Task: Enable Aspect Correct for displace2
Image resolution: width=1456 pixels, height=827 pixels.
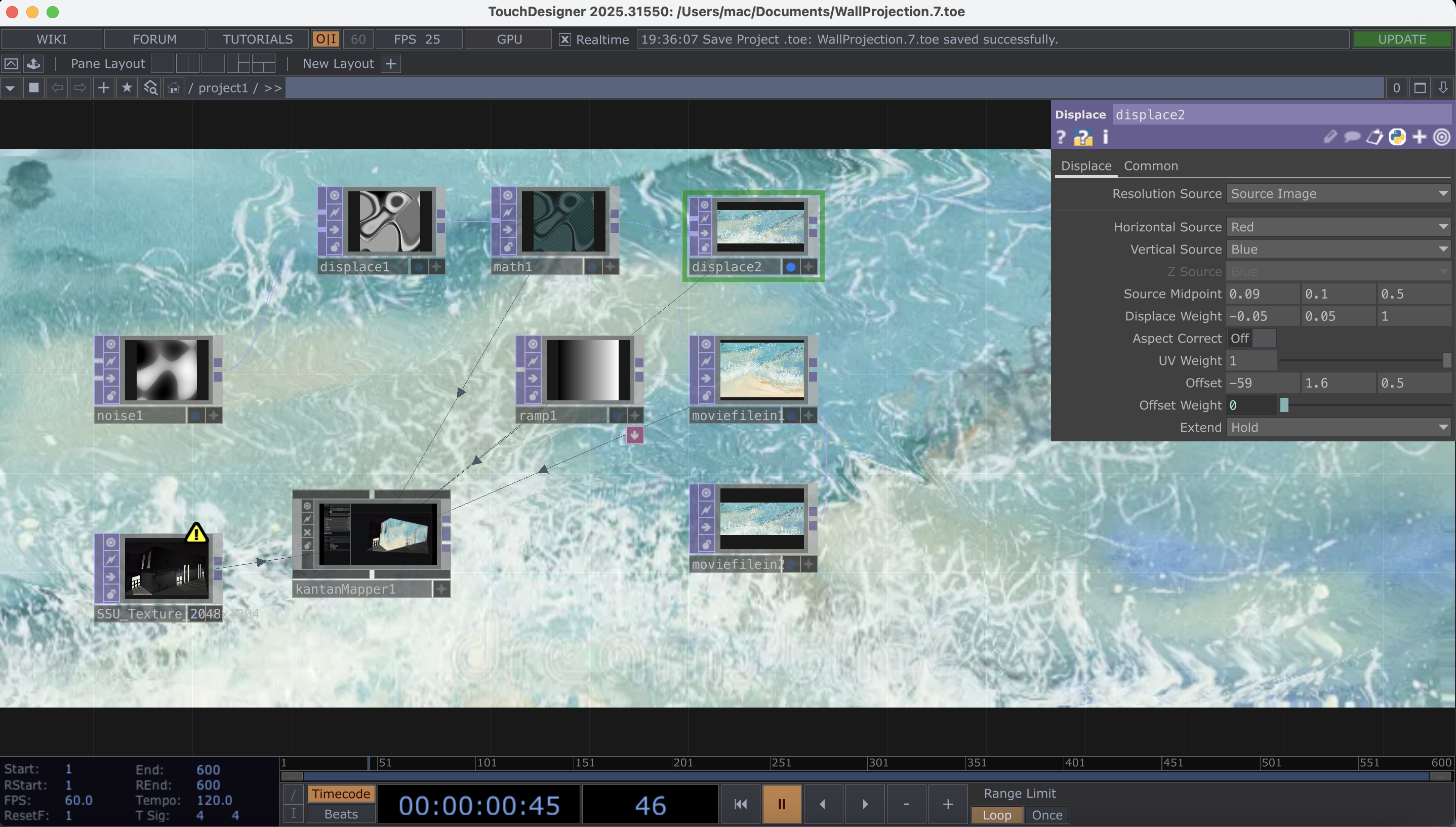Action: point(1265,339)
